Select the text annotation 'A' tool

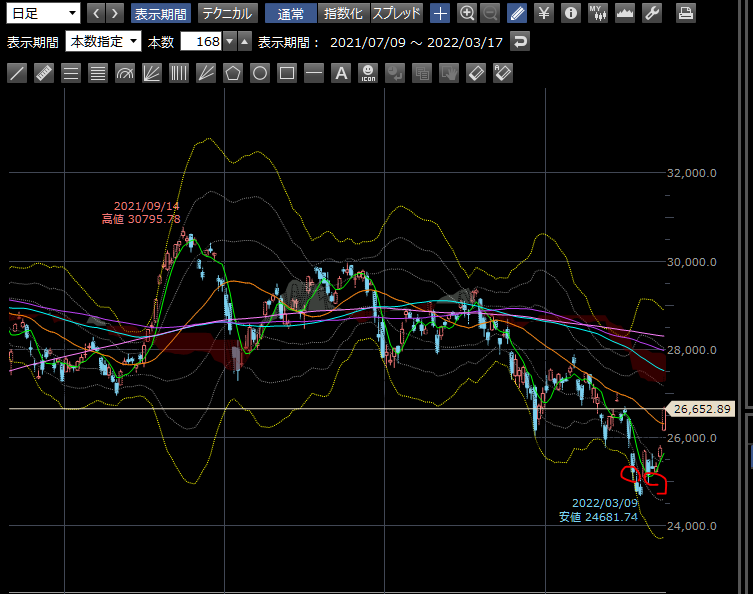pyautogui.click(x=341, y=73)
